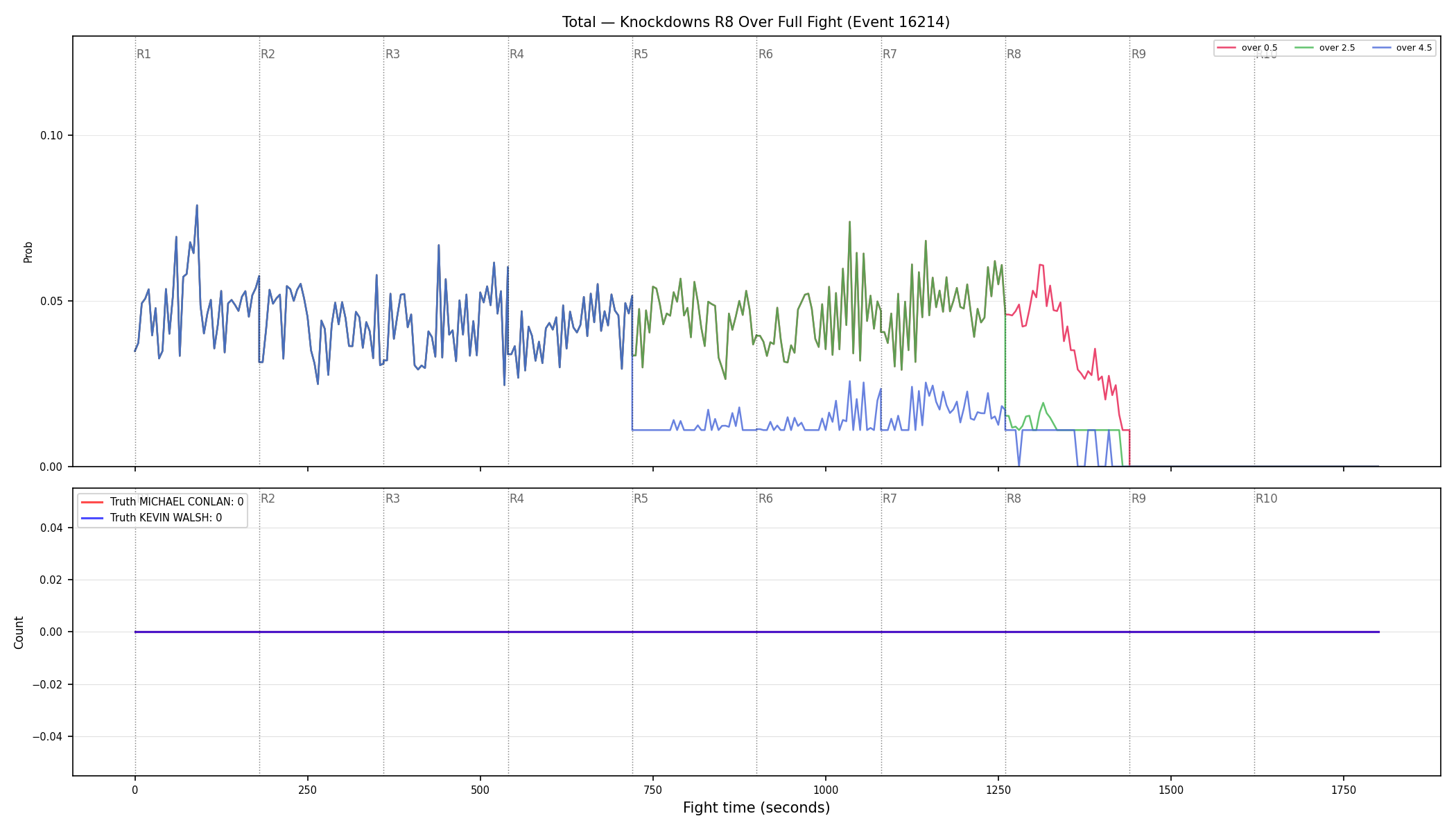The width and height of the screenshot is (1456, 832).
Task: Click the R3 round marker in the Count chart
Action: (392, 499)
